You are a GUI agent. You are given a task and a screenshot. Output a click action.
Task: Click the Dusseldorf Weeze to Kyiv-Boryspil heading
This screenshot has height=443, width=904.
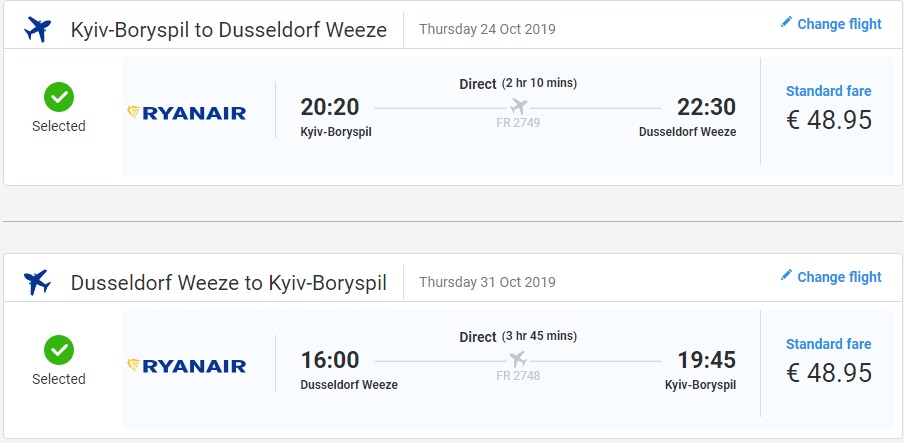pos(228,282)
